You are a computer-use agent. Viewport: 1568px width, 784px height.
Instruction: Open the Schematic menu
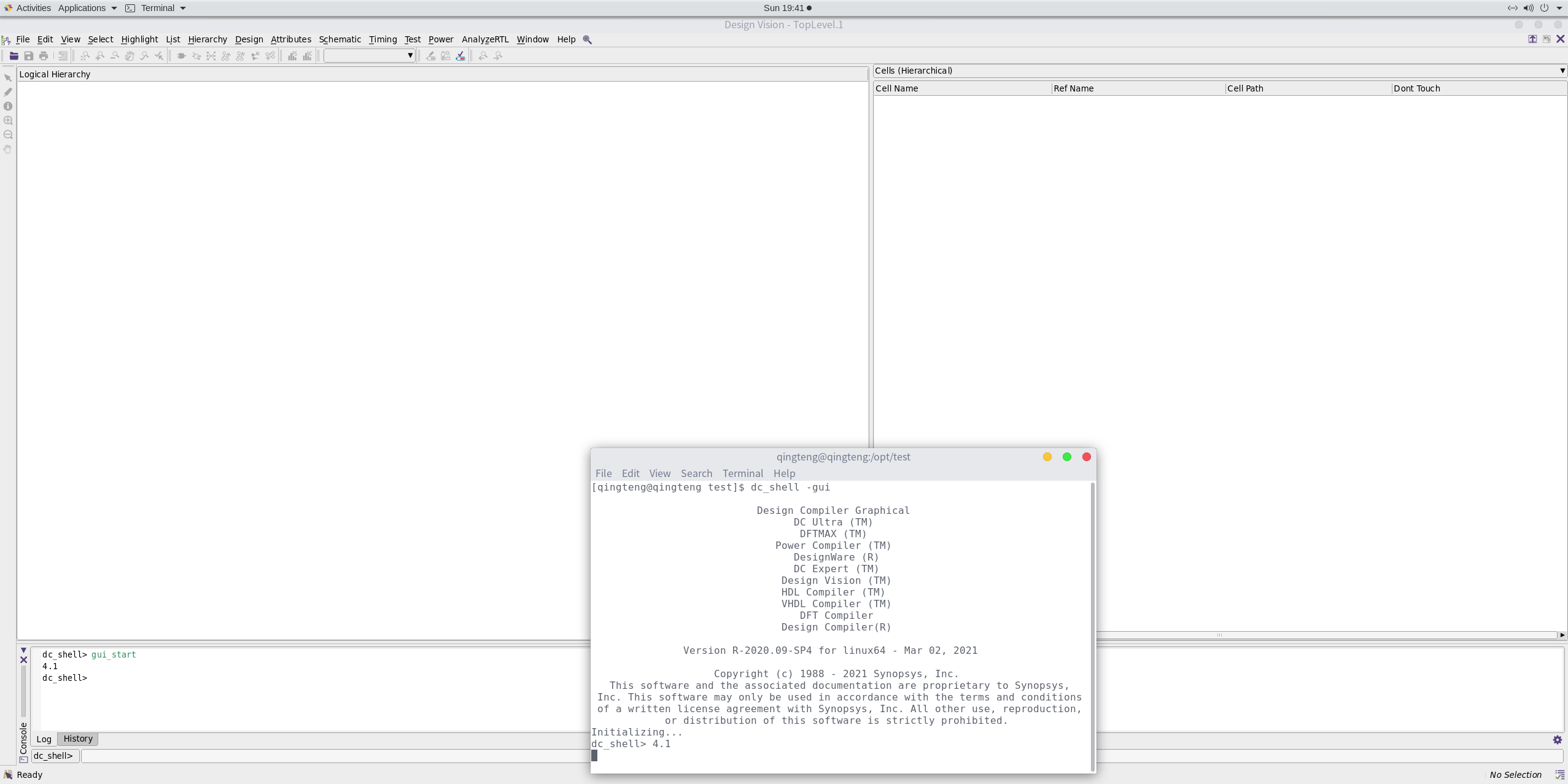coord(340,39)
